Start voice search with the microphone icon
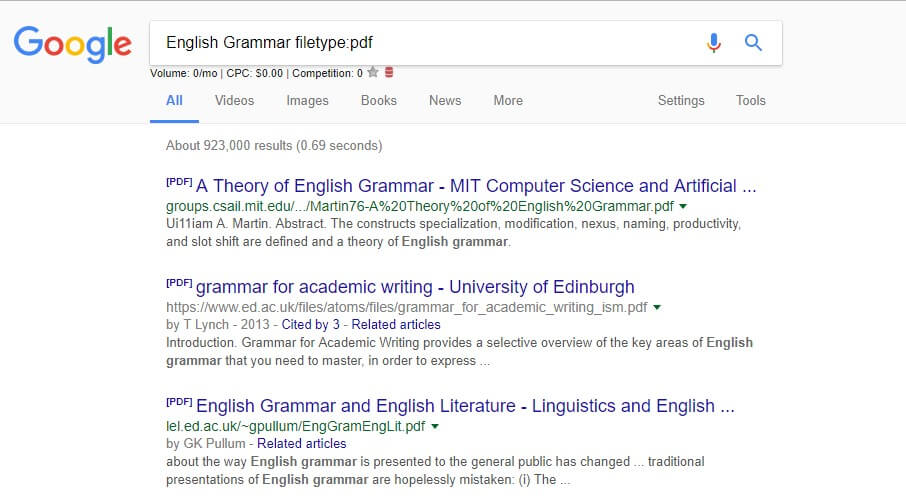The height and width of the screenshot is (500, 906). [713, 43]
